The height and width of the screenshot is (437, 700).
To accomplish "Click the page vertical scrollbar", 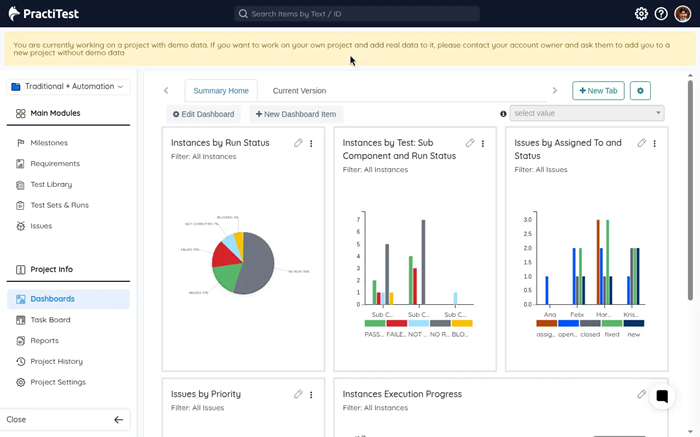I will click(x=690, y=190).
